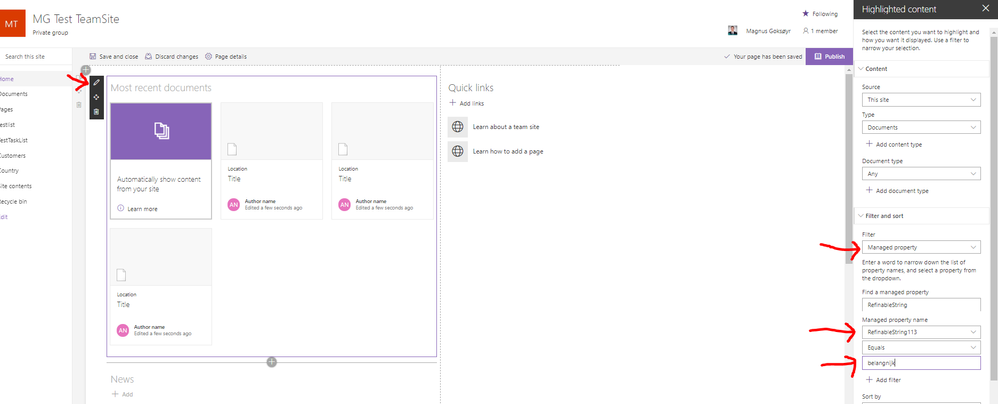Open the Equals operator dropdown
Image resolution: width=998 pixels, height=404 pixels.
[x=920, y=348]
